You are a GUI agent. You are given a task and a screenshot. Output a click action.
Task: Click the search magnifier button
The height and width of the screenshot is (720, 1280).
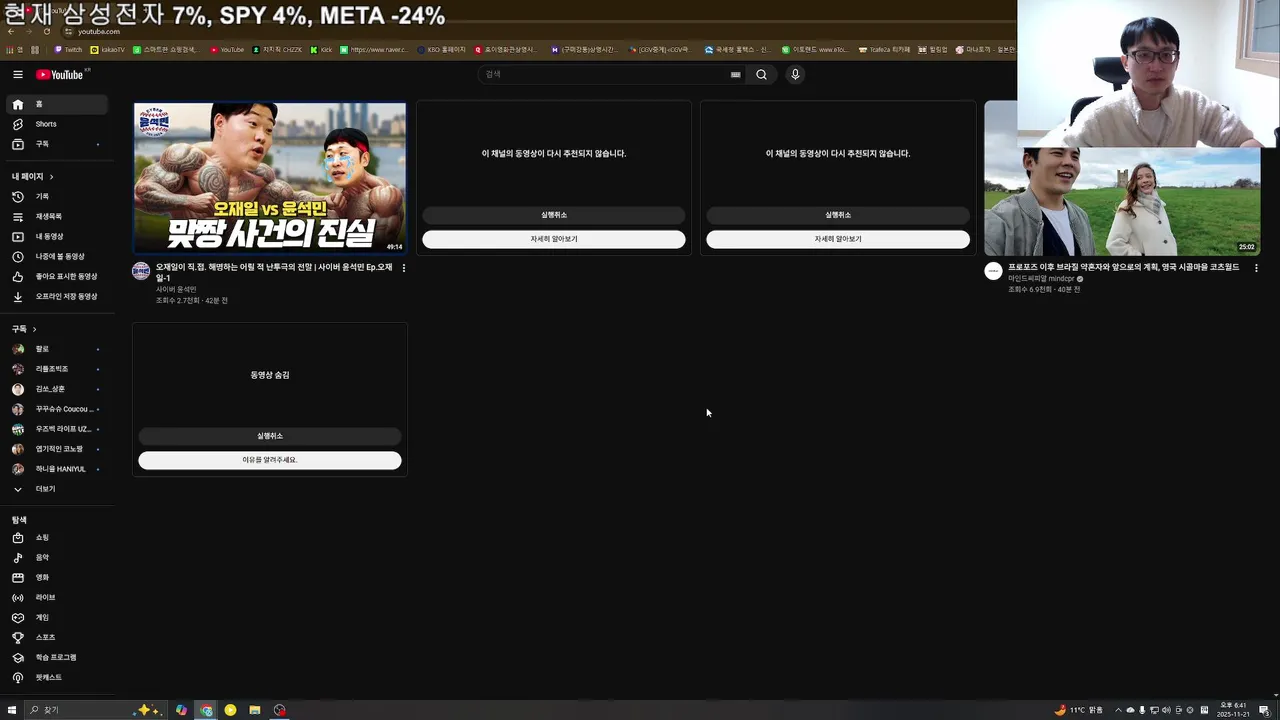[x=761, y=74]
